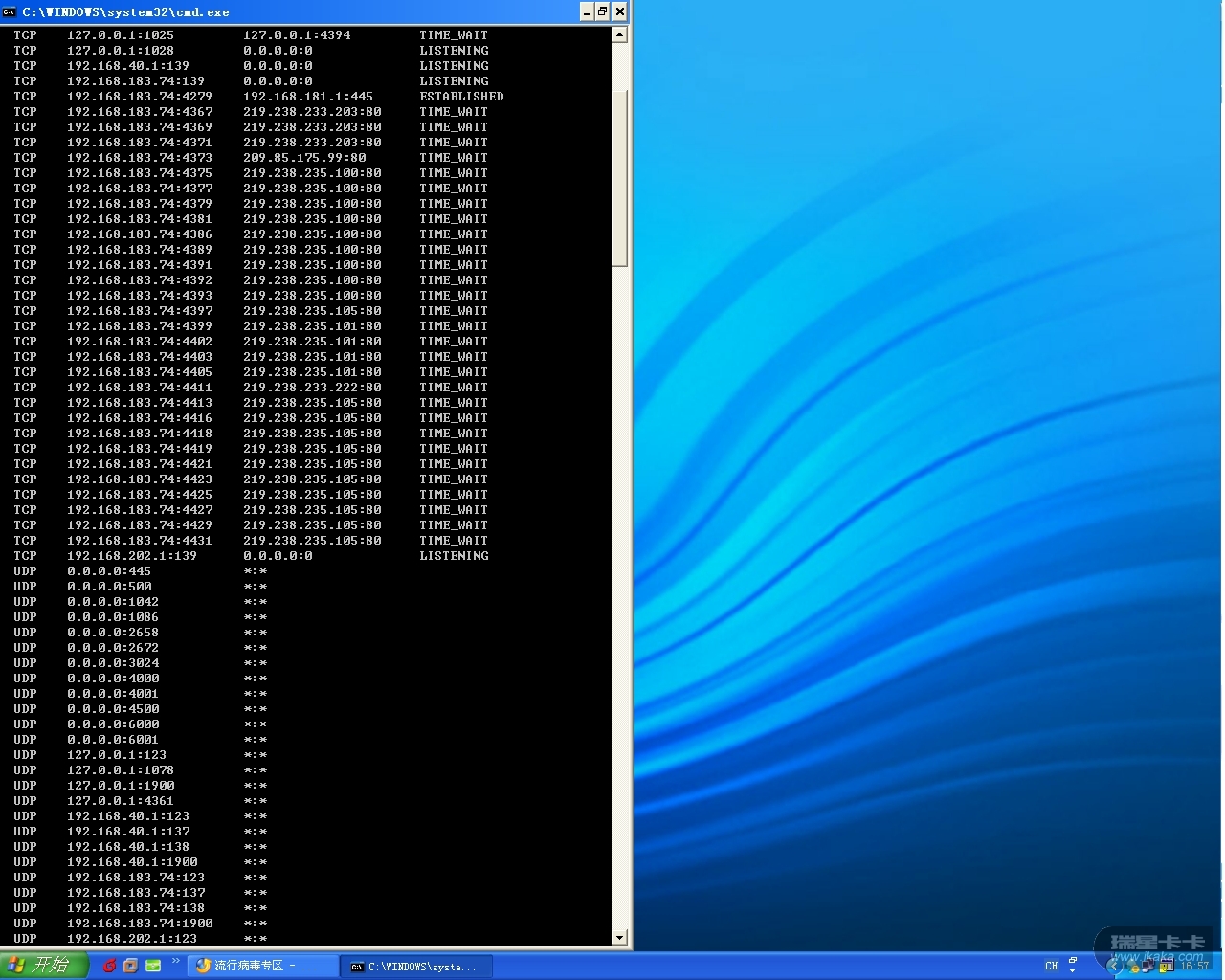The height and width of the screenshot is (980, 1225).
Task: Click UDP address 0.0.0.0:3024
Action: click(x=113, y=663)
